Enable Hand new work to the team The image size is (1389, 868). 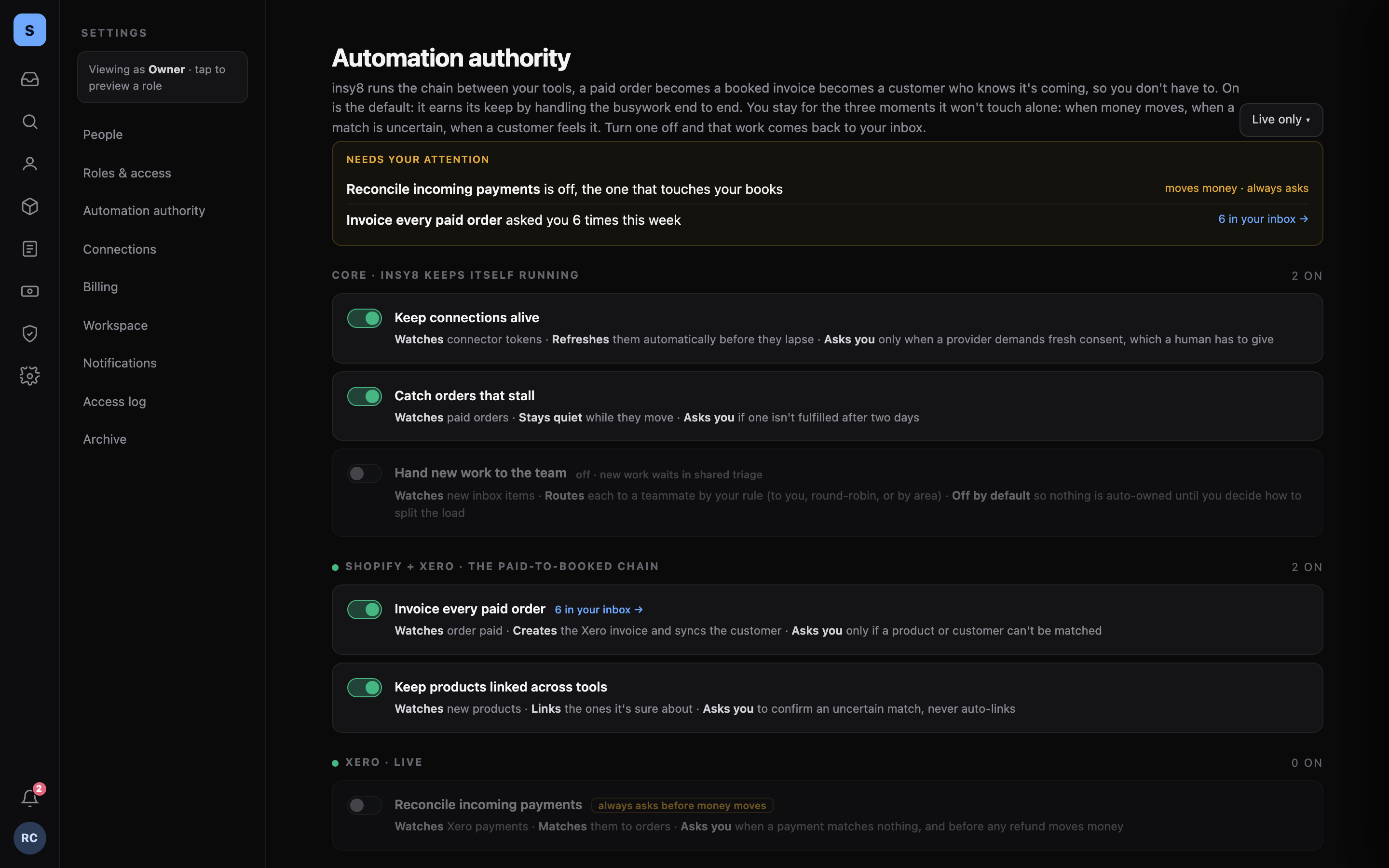(365, 474)
